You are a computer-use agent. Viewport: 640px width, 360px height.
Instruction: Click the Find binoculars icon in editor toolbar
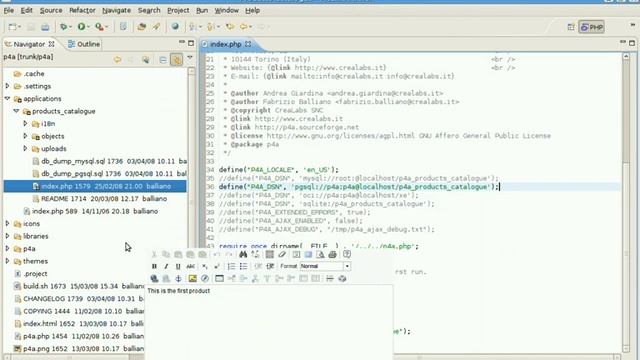click(x=243, y=254)
